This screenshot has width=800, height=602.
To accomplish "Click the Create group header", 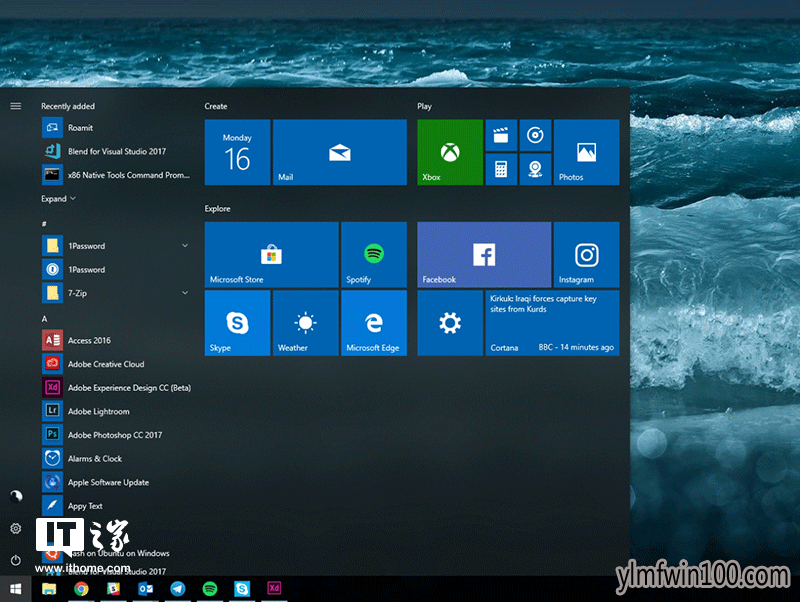I will (x=216, y=106).
